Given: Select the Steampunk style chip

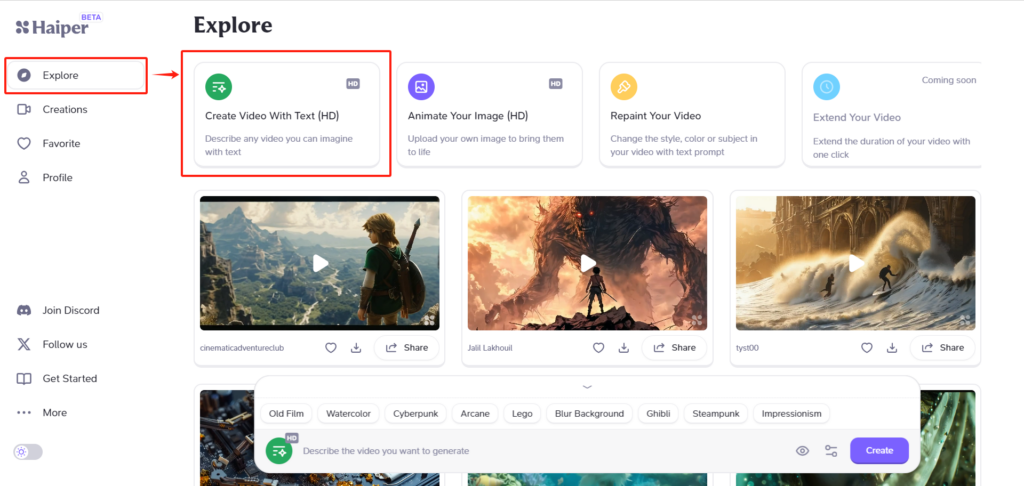Looking at the screenshot, I should pyautogui.click(x=716, y=413).
